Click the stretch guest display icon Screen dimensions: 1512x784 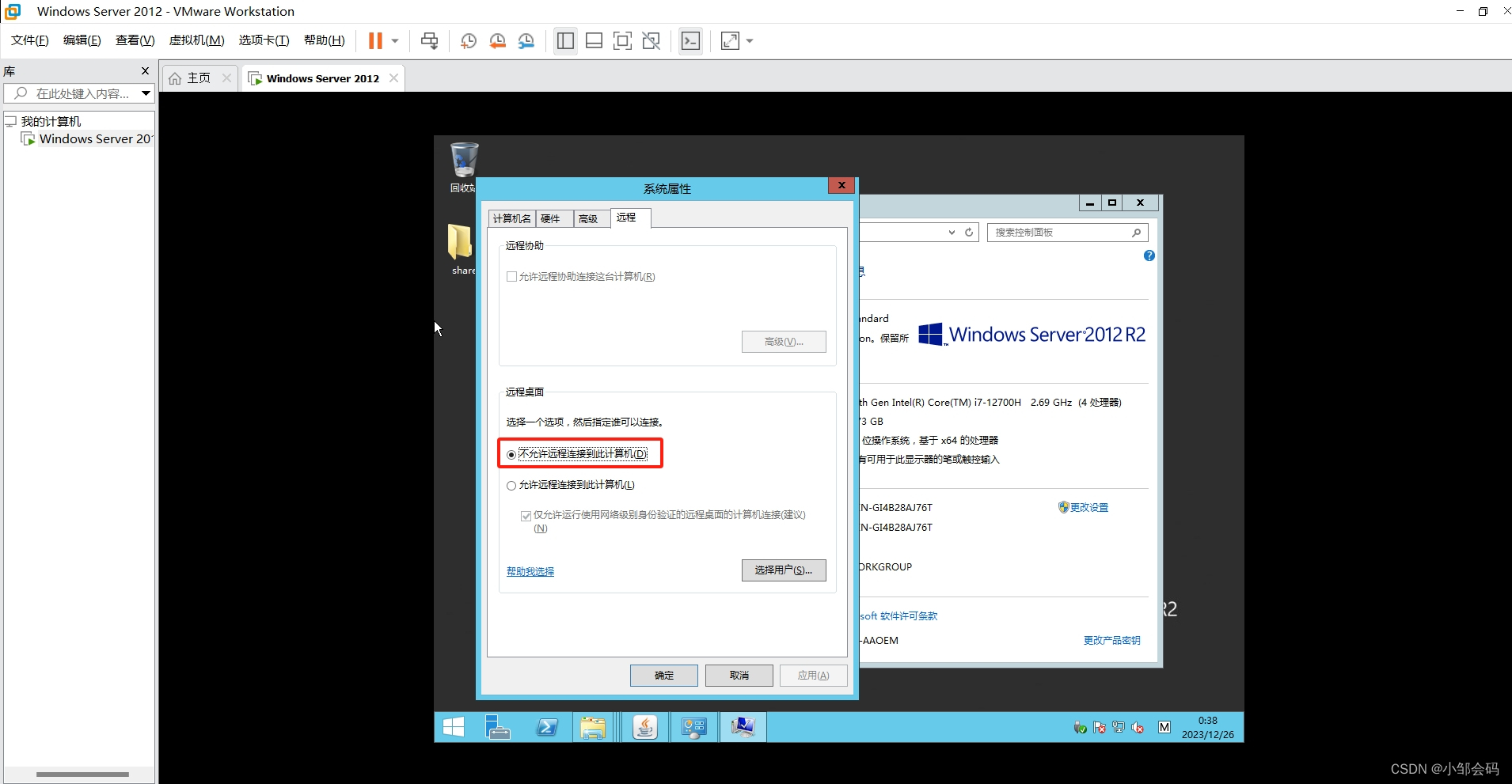(x=730, y=40)
